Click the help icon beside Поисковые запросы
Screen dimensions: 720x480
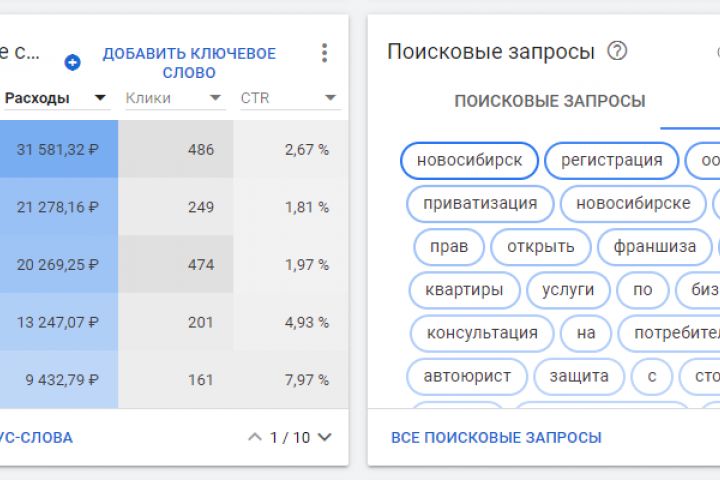coord(617,51)
